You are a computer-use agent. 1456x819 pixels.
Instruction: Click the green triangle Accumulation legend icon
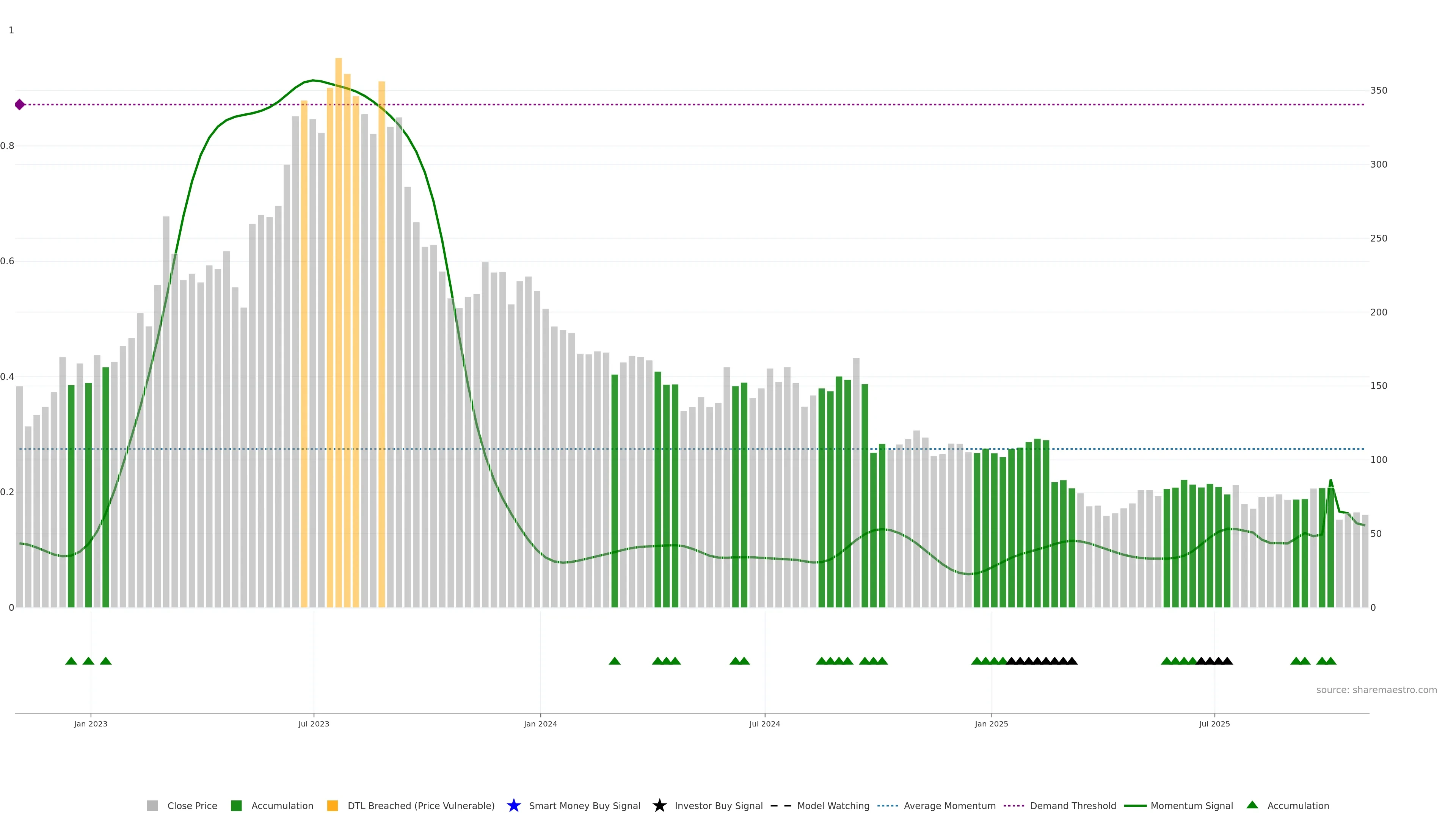tap(1252, 805)
